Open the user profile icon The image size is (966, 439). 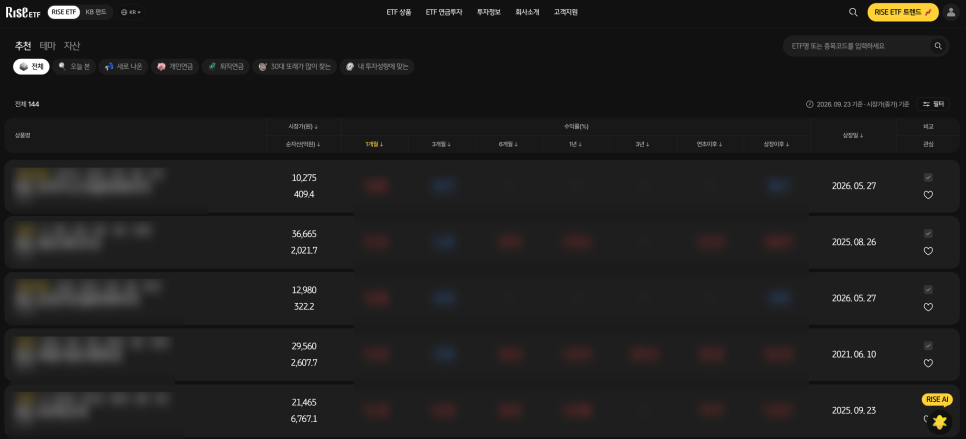point(952,12)
